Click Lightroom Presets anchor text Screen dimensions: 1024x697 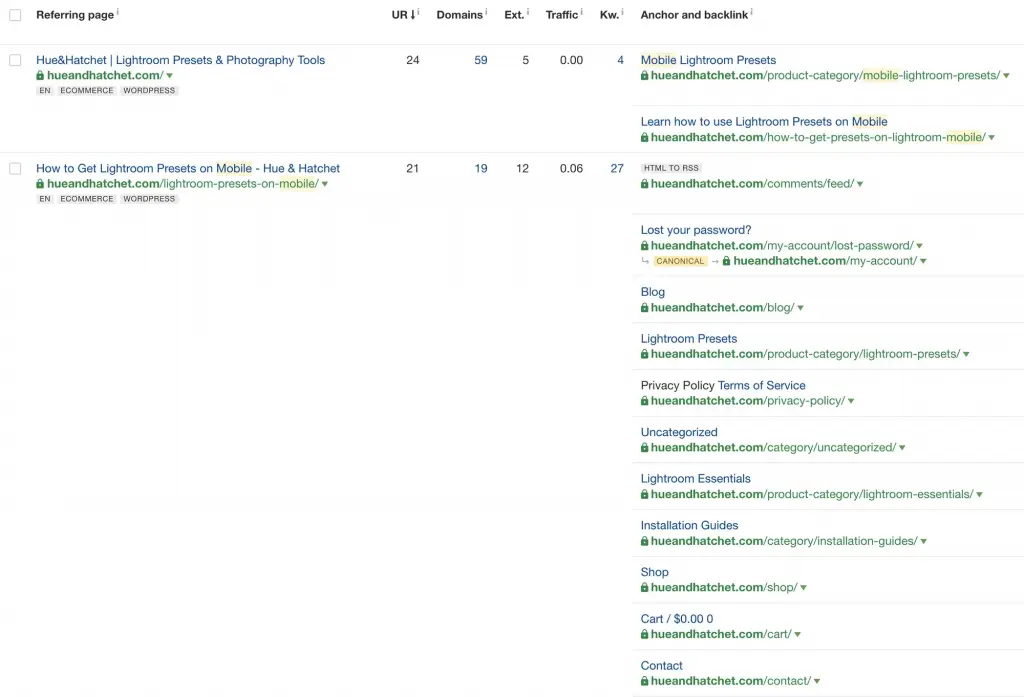click(x=688, y=338)
